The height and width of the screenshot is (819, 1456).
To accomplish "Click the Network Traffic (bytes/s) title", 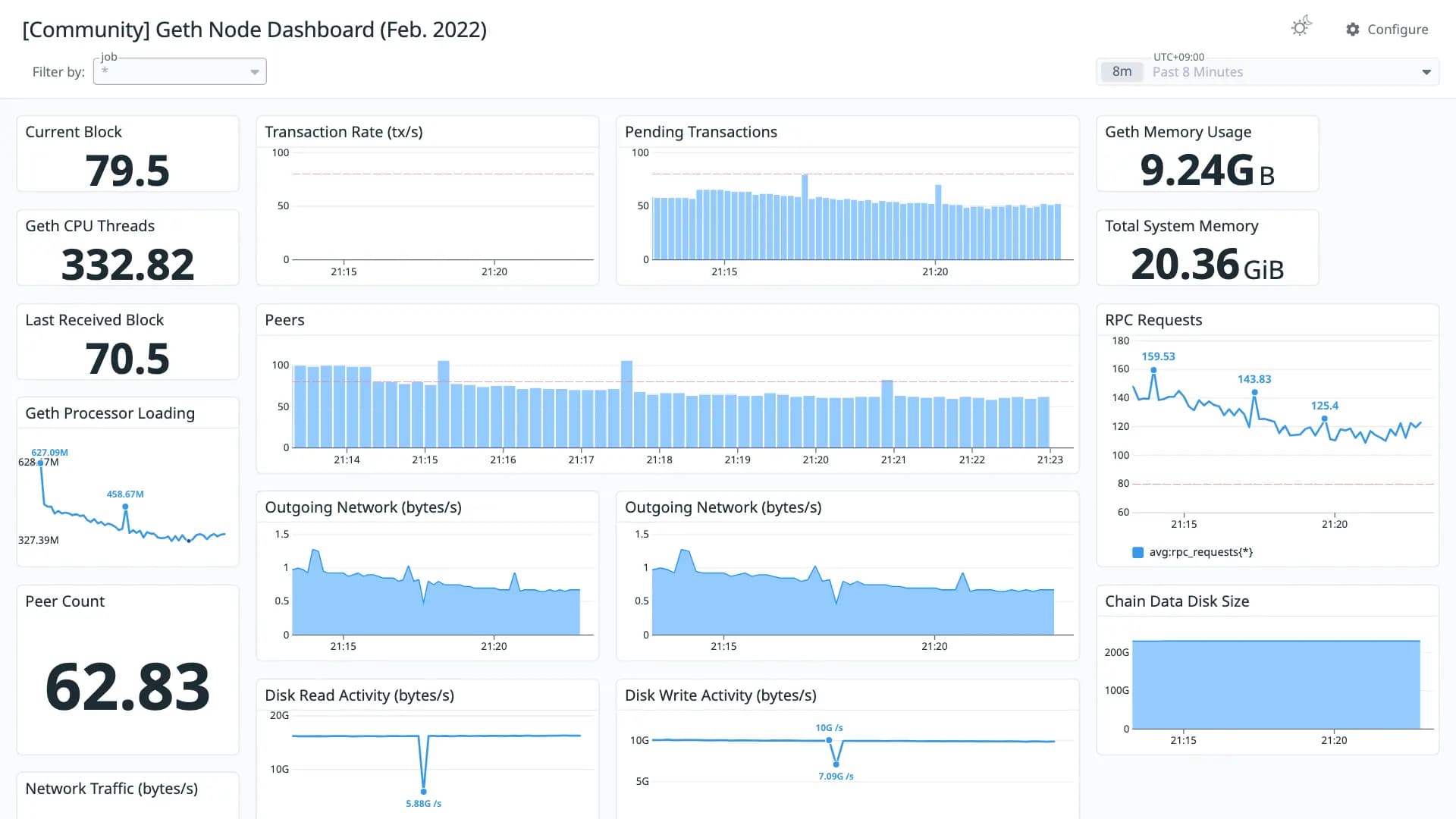I will pyautogui.click(x=111, y=789).
